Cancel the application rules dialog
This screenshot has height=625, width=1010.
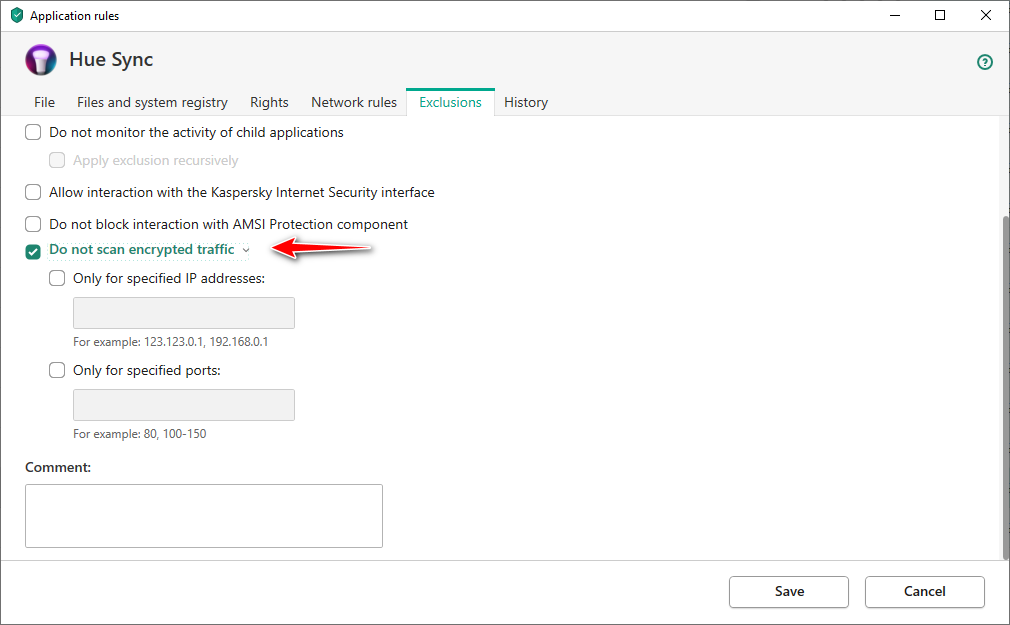click(x=924, y=591)
